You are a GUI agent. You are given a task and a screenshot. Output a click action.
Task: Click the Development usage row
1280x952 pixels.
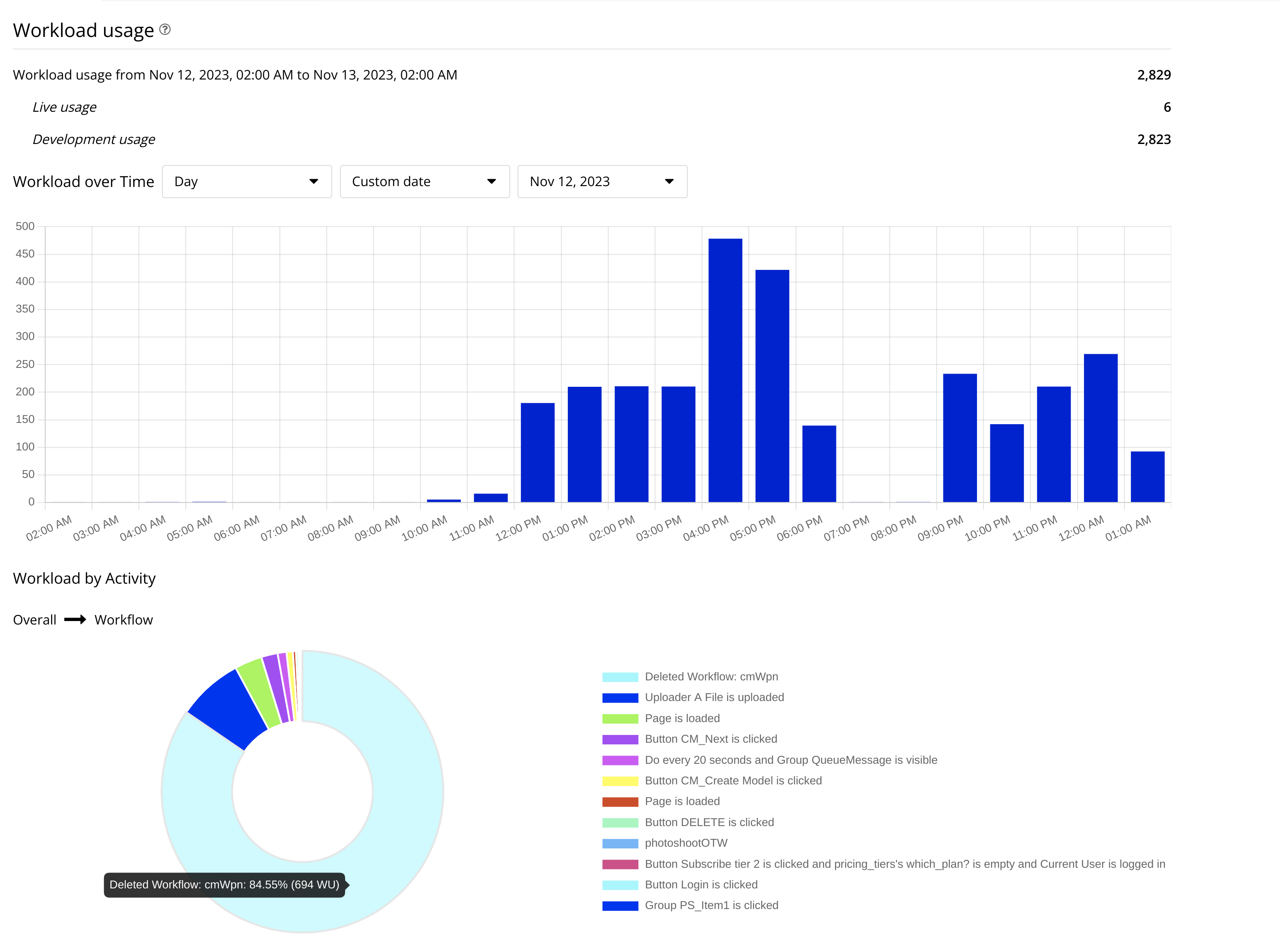(94, 139)
